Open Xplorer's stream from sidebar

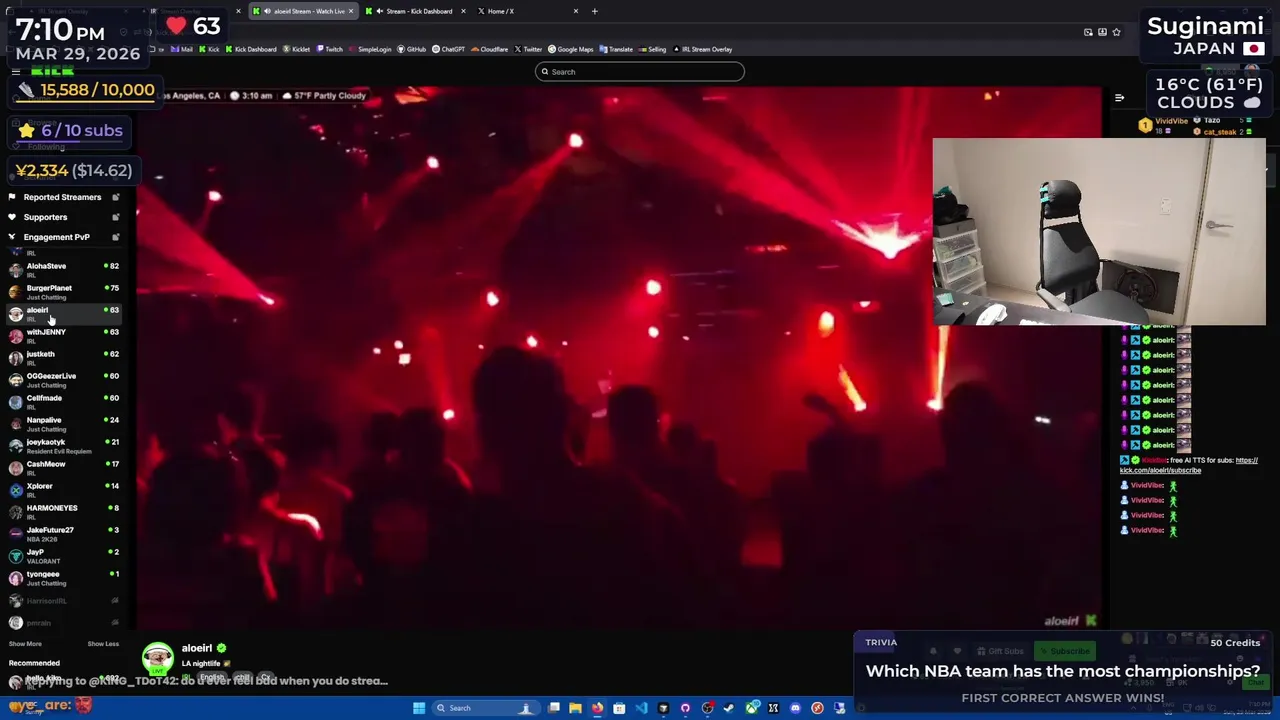(x=63, y=489)
